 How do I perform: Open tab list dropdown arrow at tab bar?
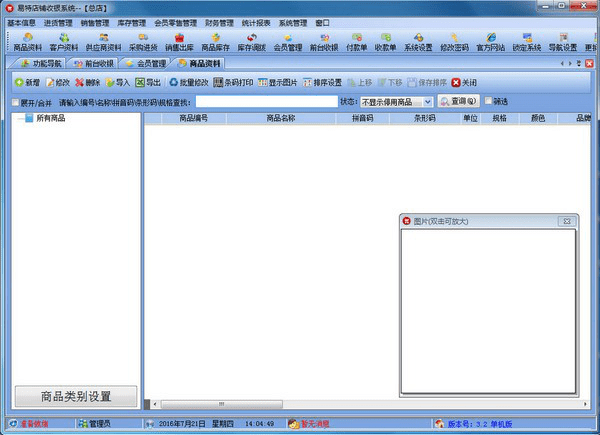point(579,64)
